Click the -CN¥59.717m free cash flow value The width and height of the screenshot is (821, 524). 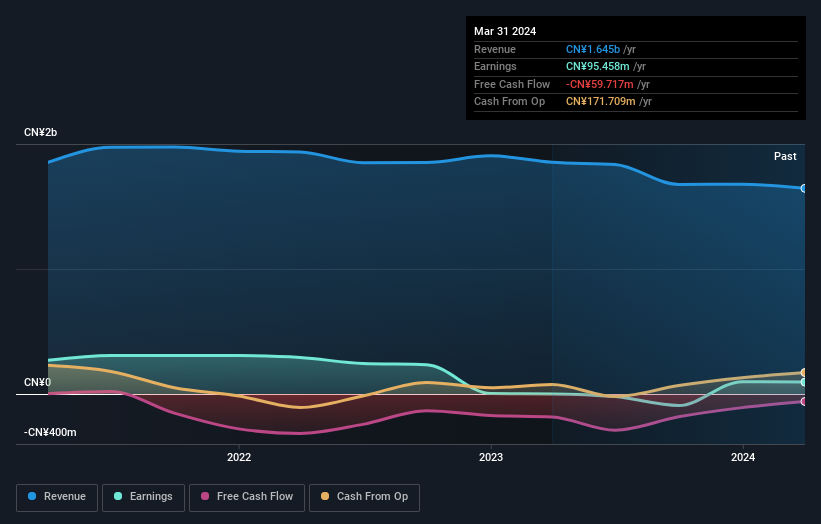click(600, 84)
